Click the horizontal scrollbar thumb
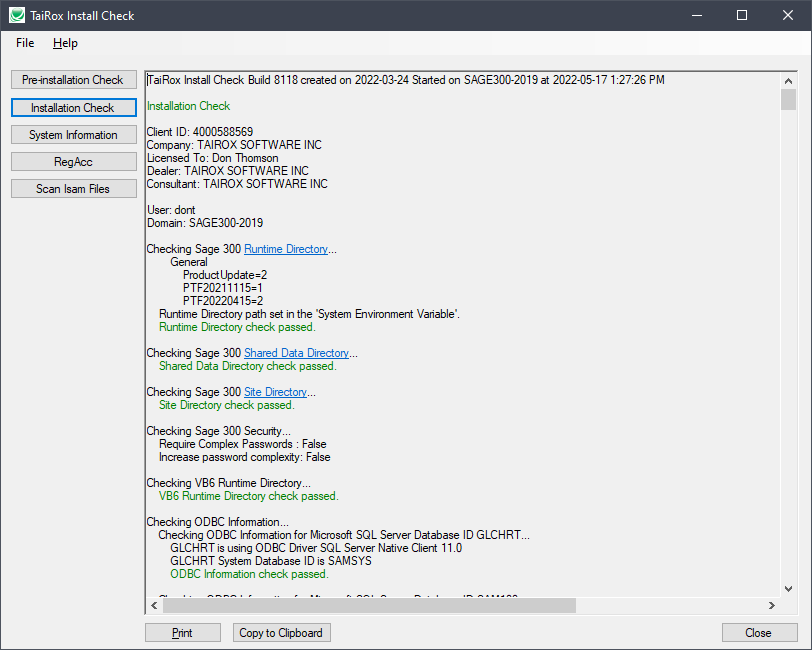The image size is (812, 650). point(369,605)
